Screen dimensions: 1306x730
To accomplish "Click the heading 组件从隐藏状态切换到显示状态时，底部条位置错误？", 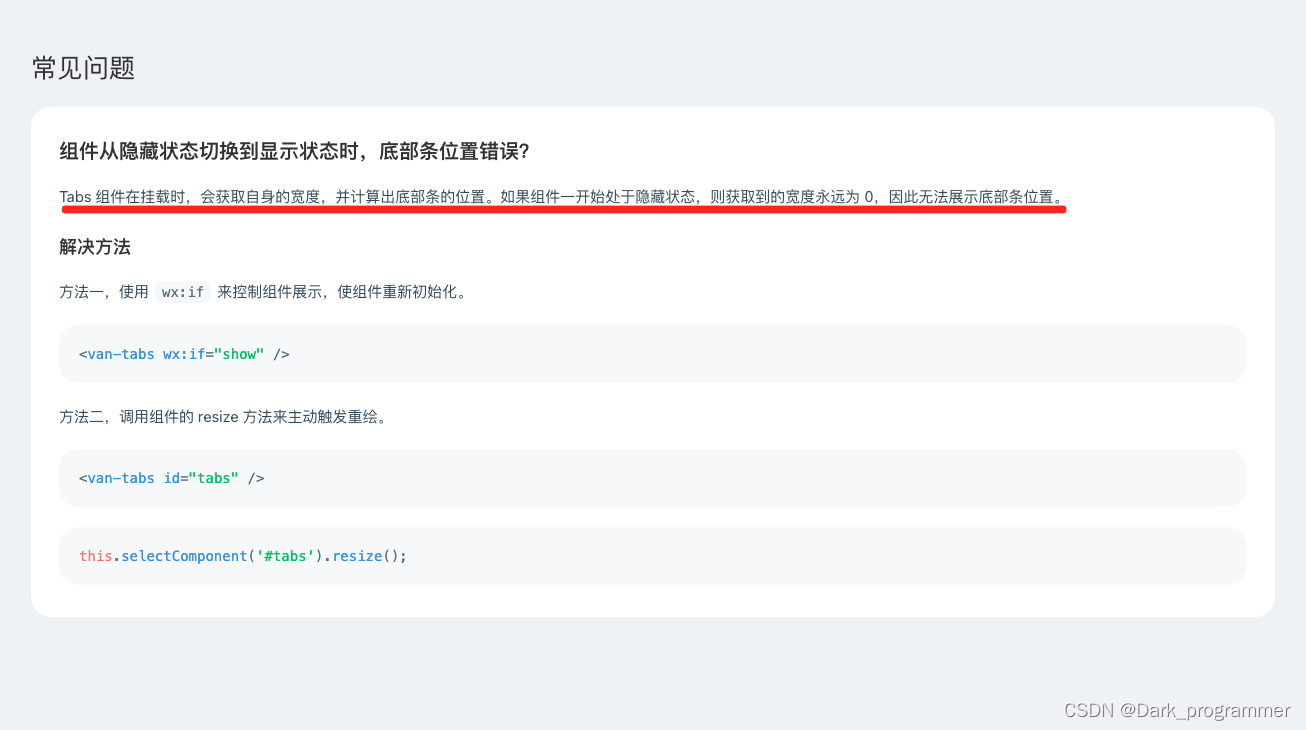I will [x=294, y=151].
